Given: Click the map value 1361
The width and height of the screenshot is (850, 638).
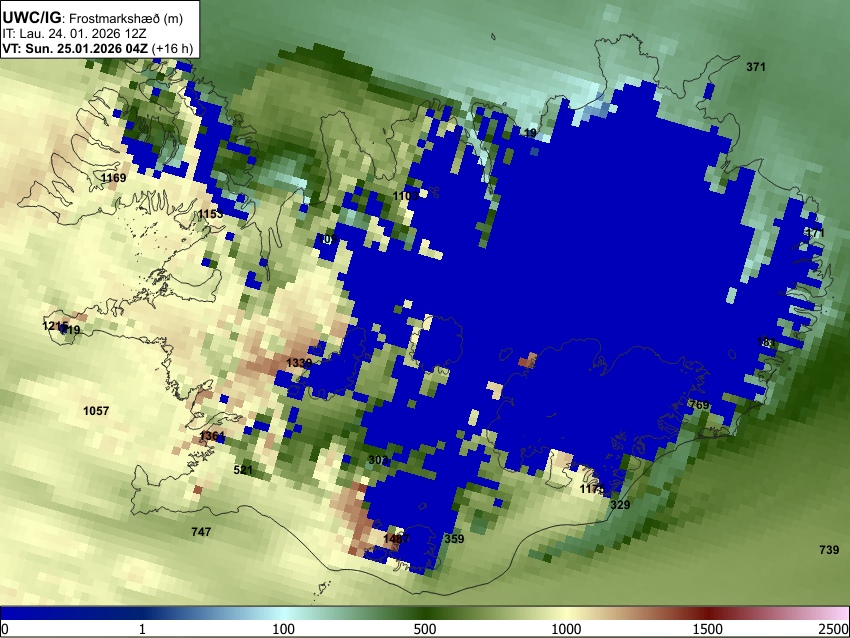Looking at the screenshot, I should [x=212, y=436].
